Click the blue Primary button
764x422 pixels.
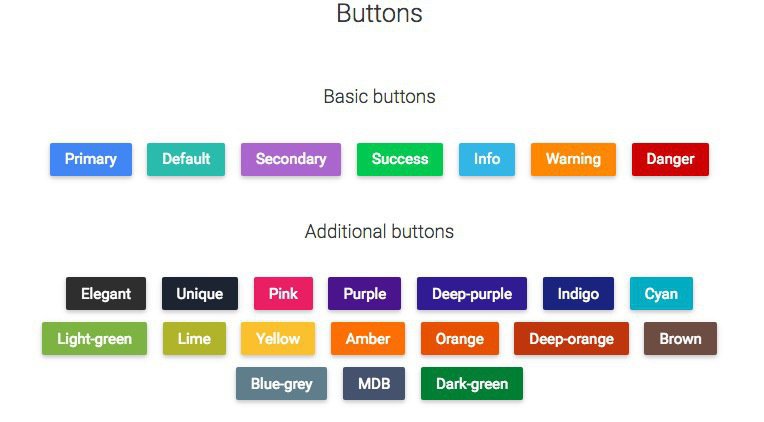click(x=91, y=159)
